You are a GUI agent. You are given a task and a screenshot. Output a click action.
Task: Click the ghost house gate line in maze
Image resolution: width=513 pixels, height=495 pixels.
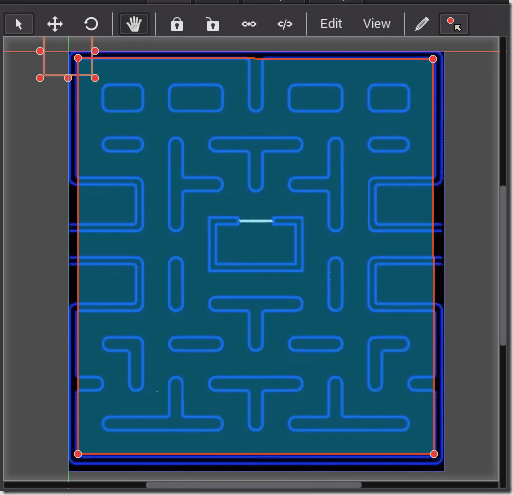tap(256, 221)
